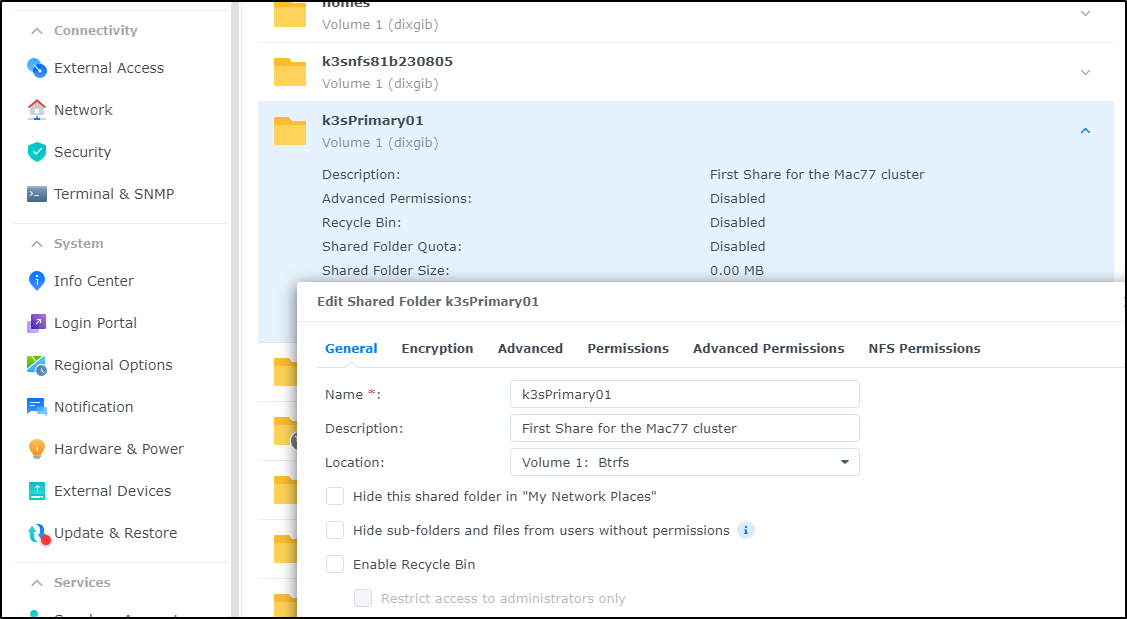Open the Info Center icon
The width and height of the screenshot is (1127, 619).
point(37,281)
